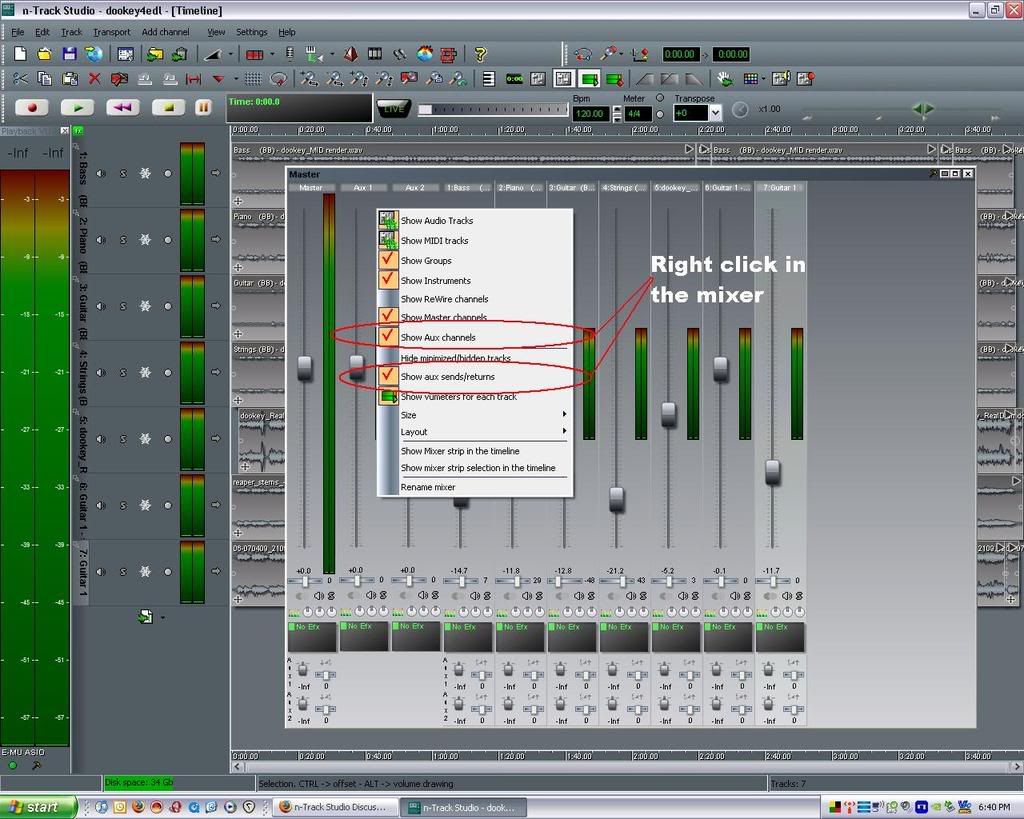Open the Transport menu
This screenshot has width=1024, height=819.
coord(112,31)
